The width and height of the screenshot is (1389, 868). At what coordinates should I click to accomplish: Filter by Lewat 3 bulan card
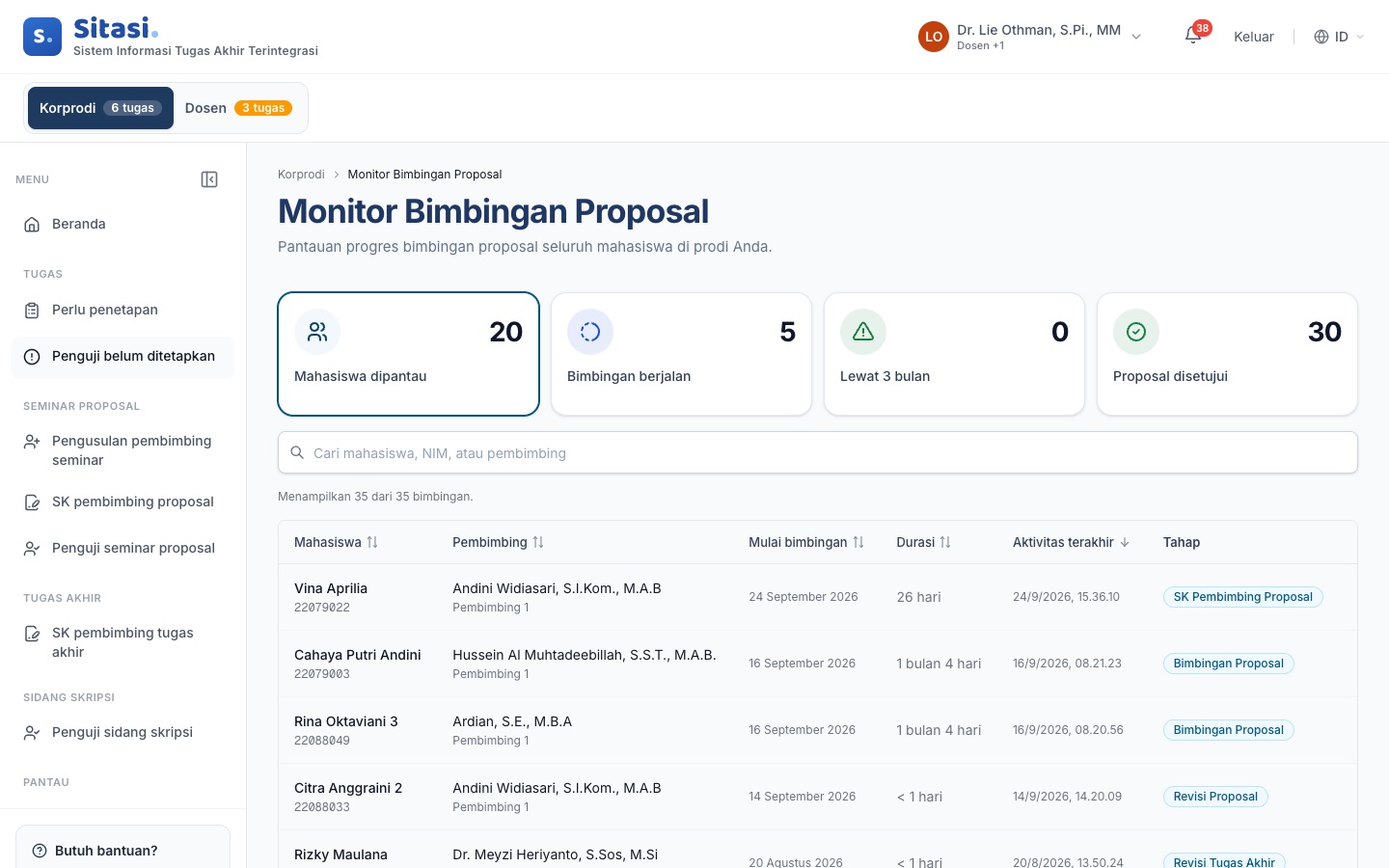coord(954,354)
